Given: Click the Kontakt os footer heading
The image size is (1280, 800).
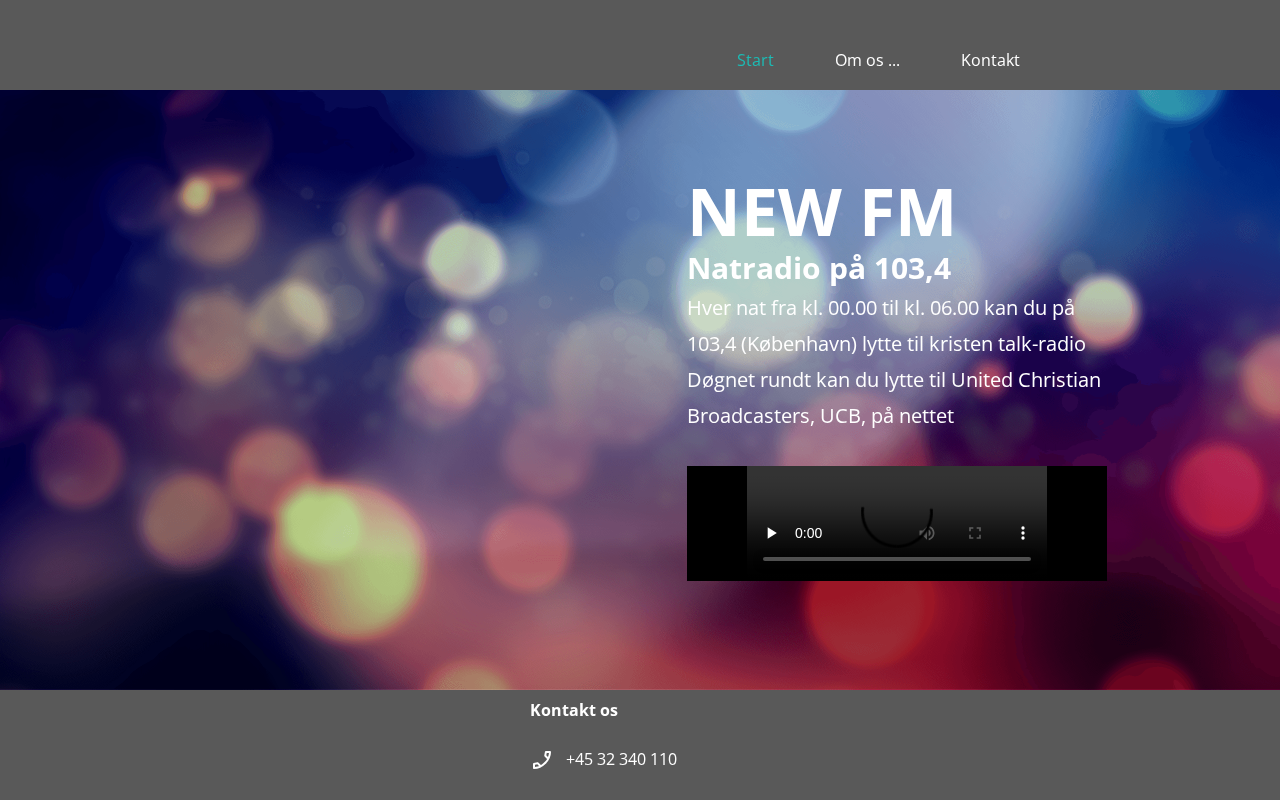Looking at the screenshot, I should [574, 710].
